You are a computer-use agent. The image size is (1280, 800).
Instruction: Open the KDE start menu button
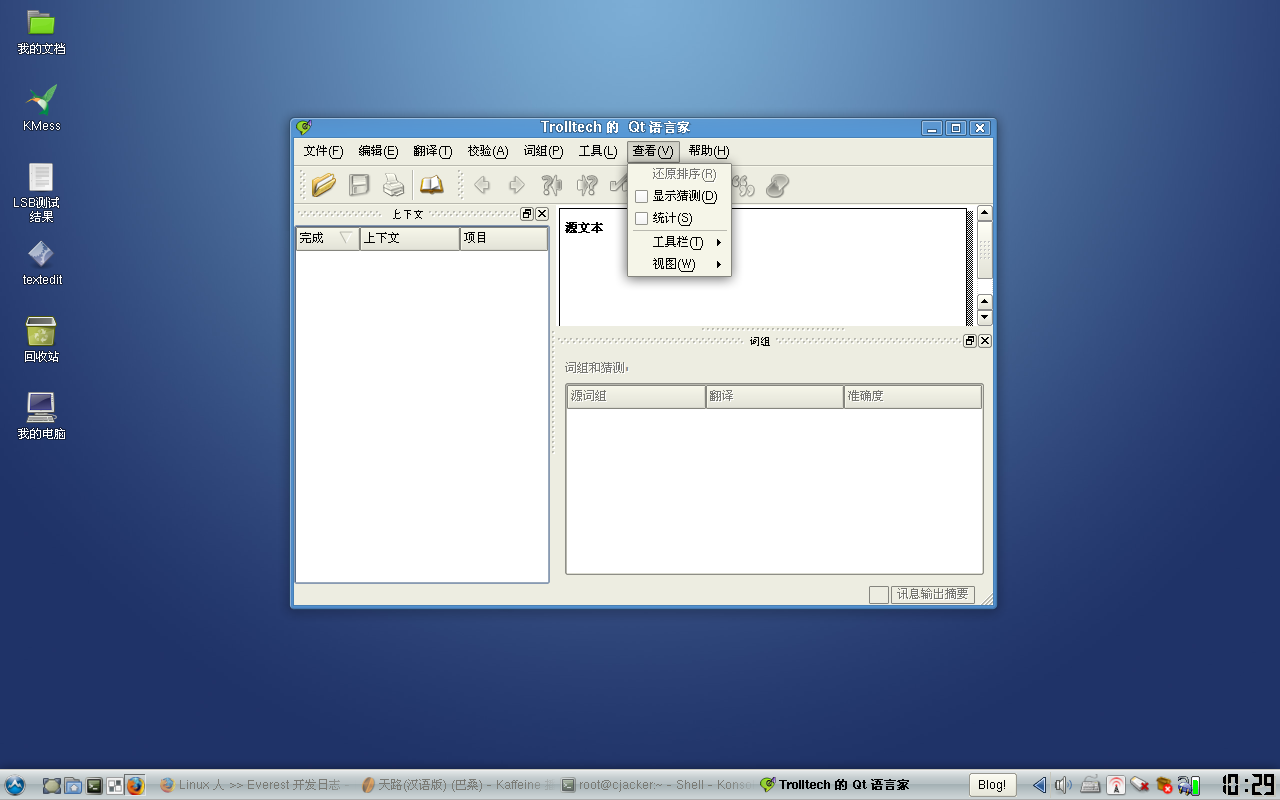(x=14, y=785)
